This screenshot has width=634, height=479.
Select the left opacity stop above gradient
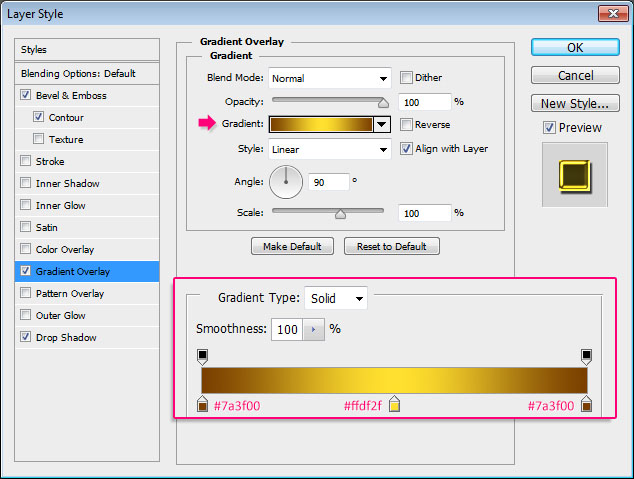point(203,357)
